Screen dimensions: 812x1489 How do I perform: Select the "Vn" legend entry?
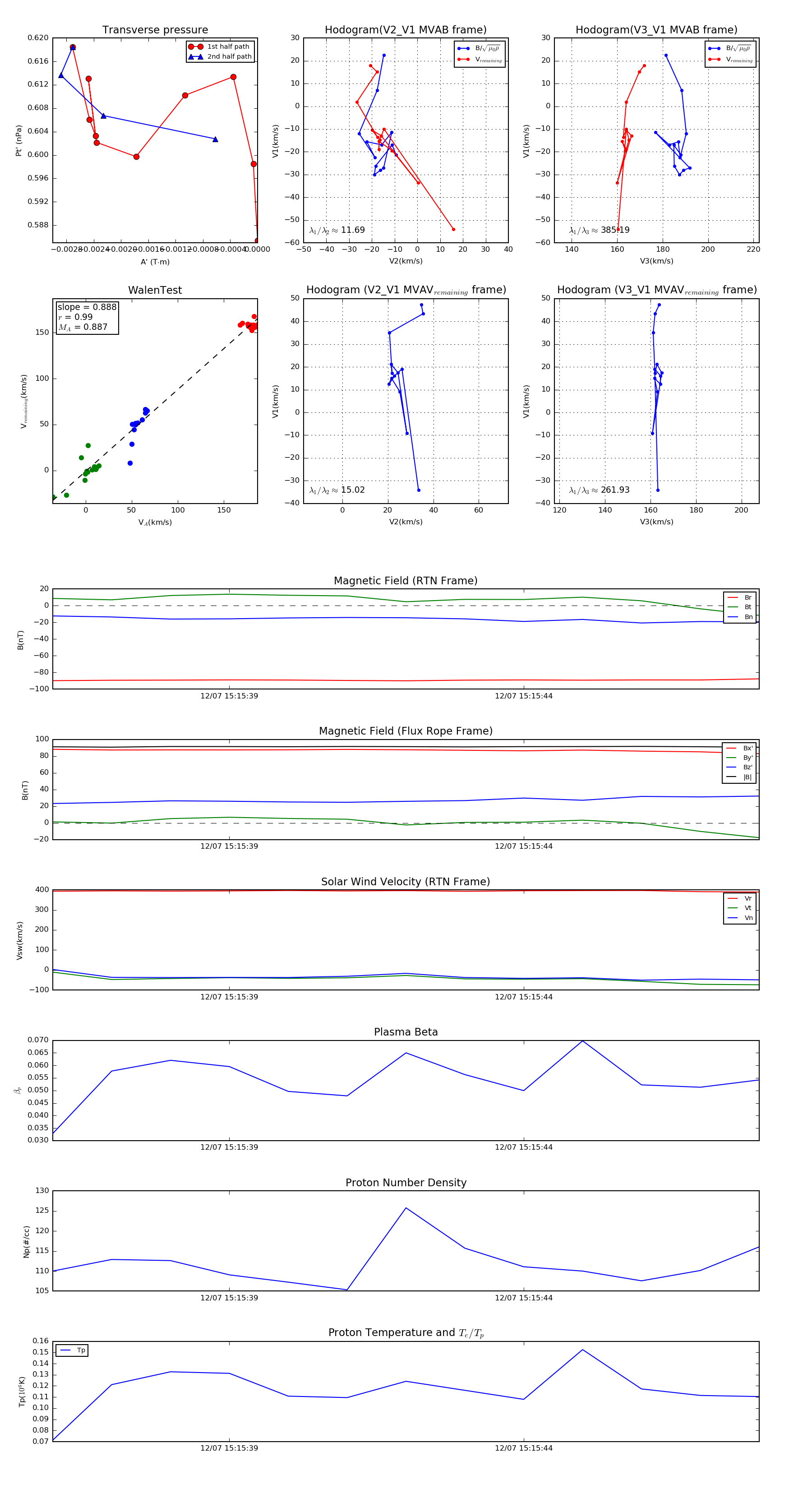pos(740,918)
